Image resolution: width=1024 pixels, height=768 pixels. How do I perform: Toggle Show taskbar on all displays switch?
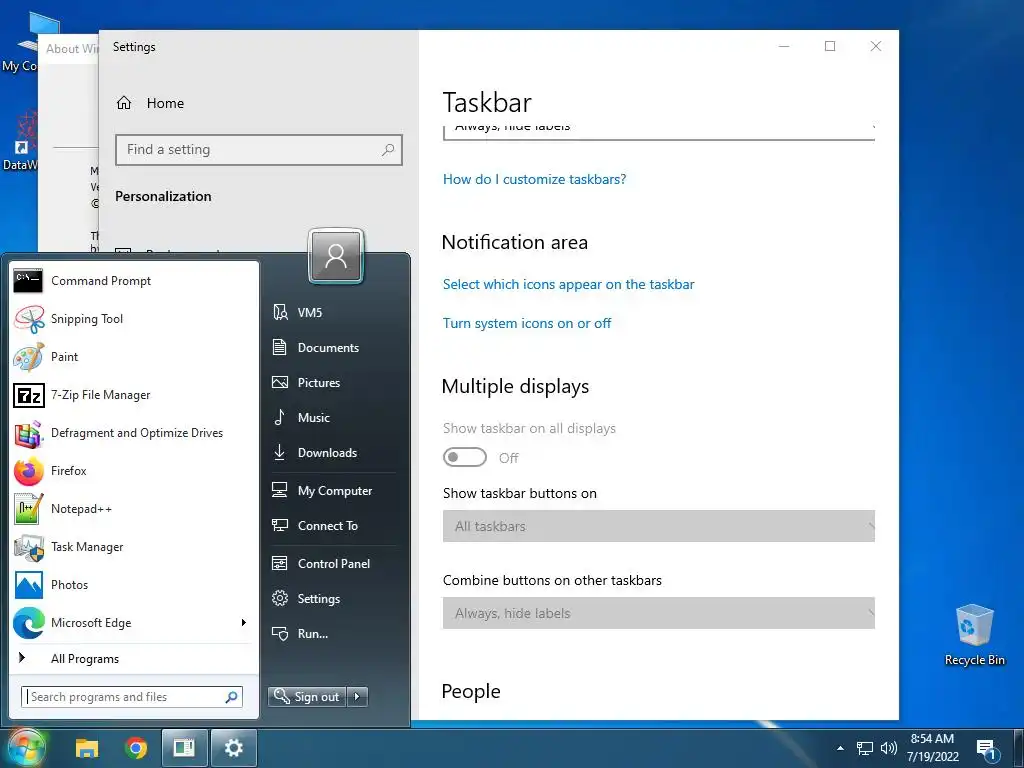(x=464, y=457)
